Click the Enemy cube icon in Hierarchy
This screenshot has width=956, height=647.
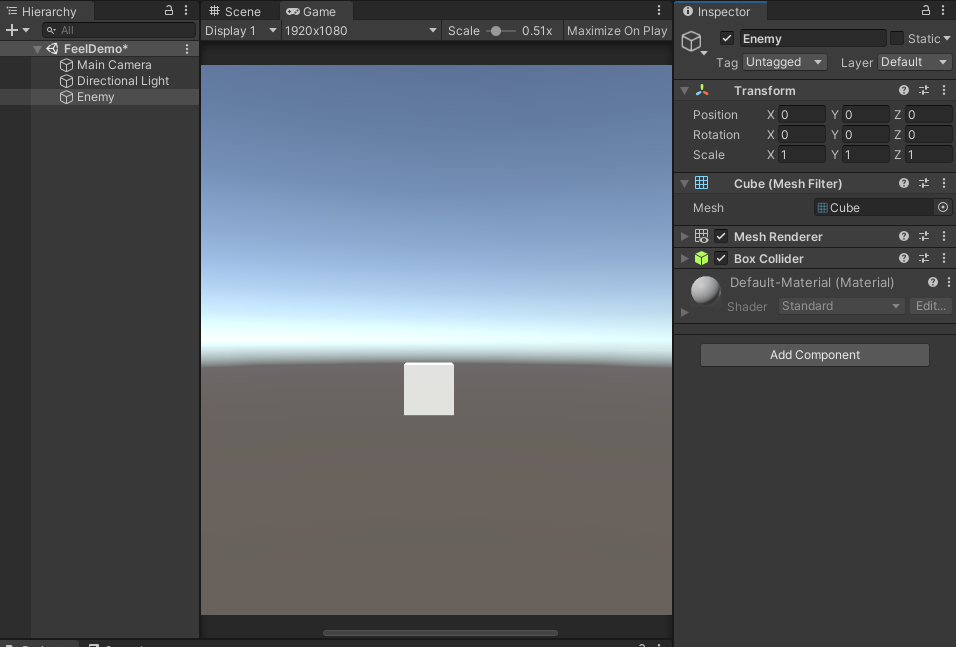pyautogui.click(x=68, y=97)
